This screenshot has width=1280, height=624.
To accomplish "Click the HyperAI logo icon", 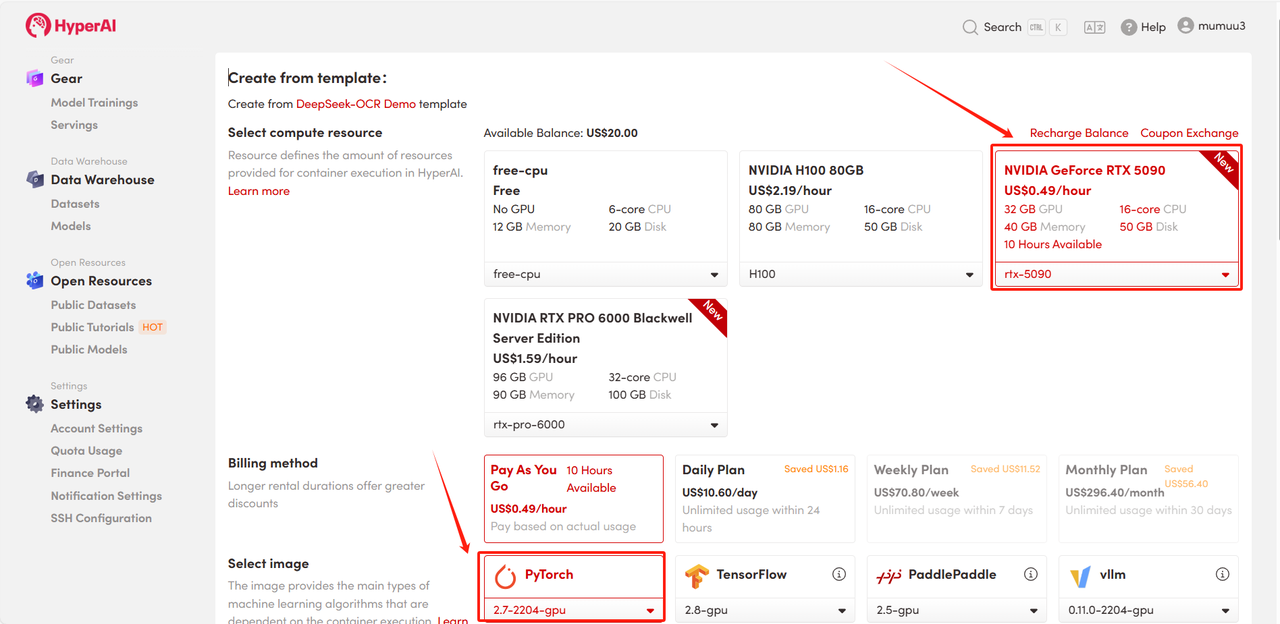I will pyautogui.click(x=38, y=26).
